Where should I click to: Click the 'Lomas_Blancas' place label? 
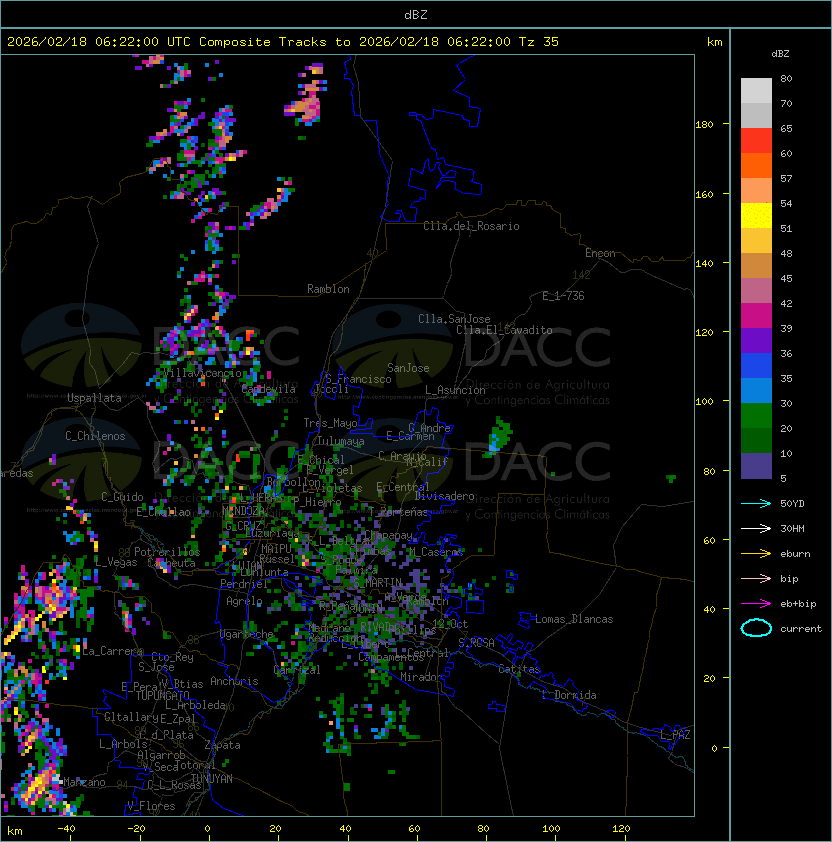tap(574, 619)
